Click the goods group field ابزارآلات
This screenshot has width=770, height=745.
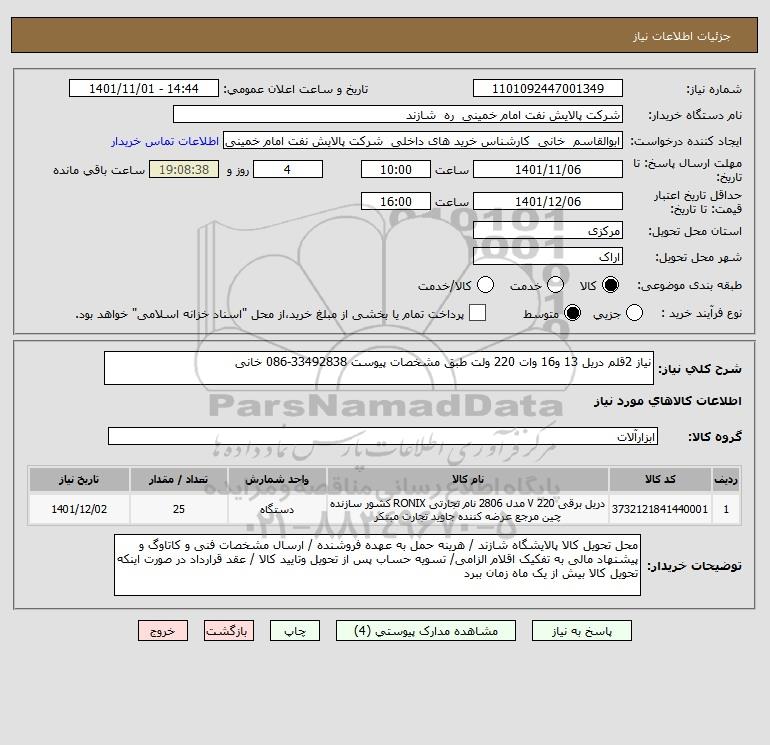383,436
